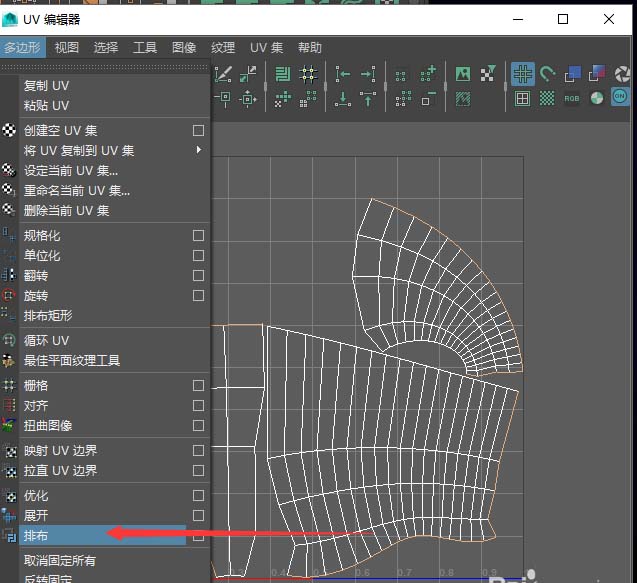Open the 视图 menu

[66, 48]
